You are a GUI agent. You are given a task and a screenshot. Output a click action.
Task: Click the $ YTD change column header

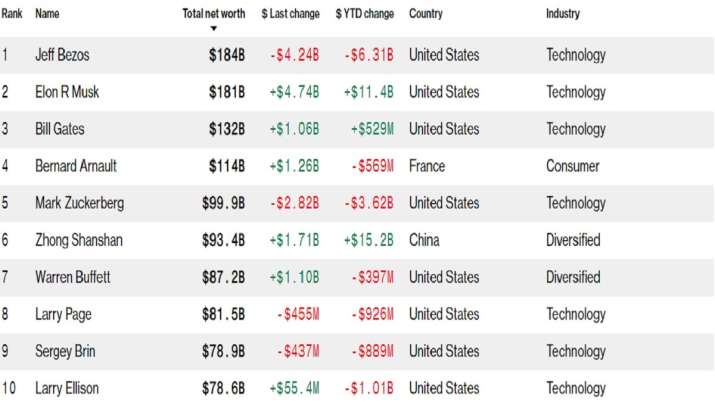365,14
